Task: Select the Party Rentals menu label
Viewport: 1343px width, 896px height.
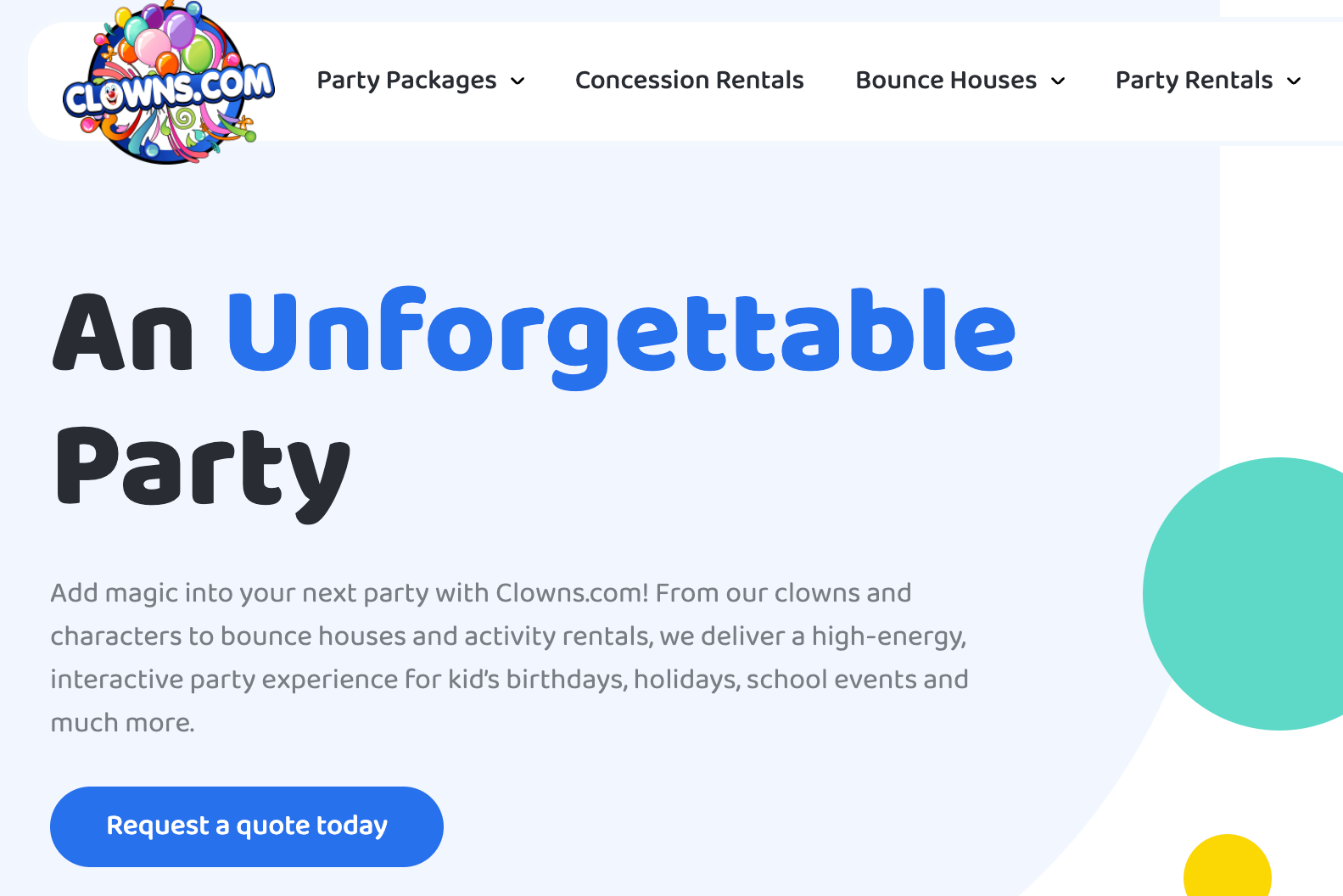Action: click(x=1194, y=81)
